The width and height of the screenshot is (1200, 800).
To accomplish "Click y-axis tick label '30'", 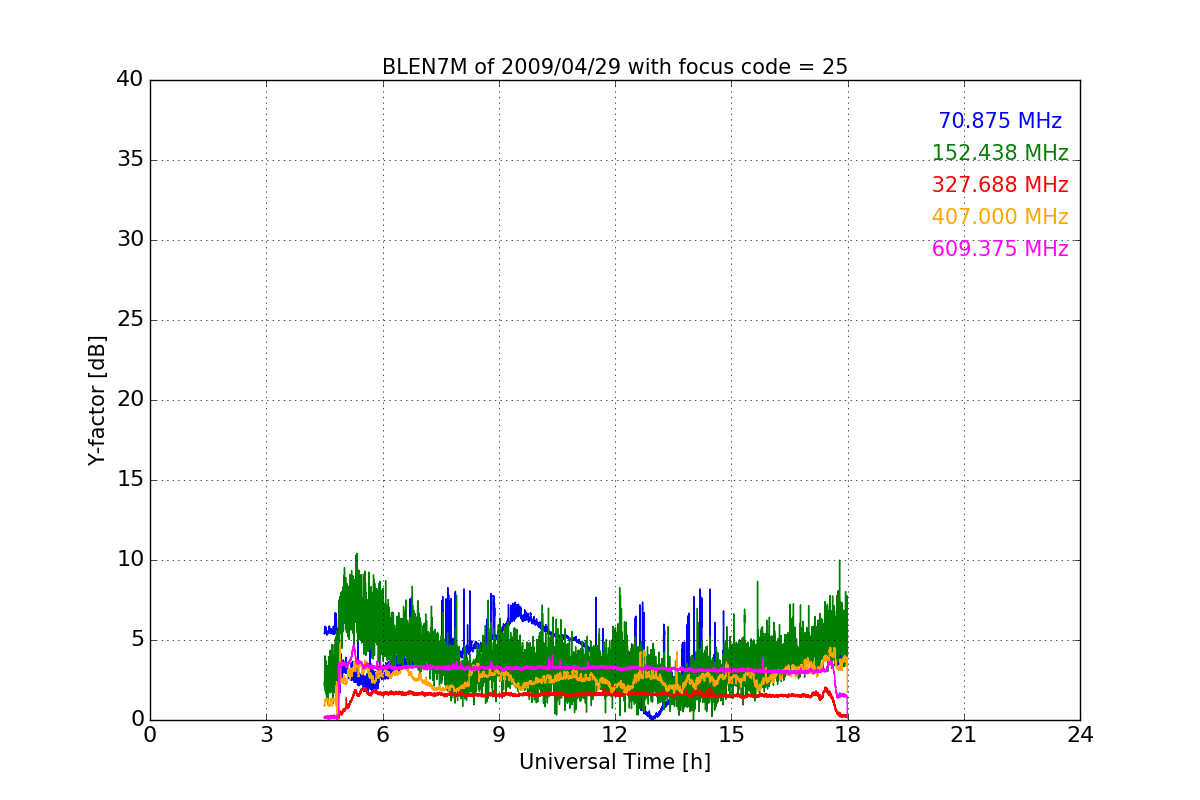I will (130, 240).
